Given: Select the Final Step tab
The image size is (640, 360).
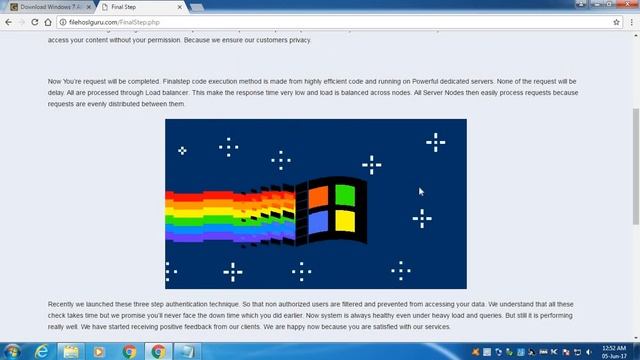Looking at the screenshot, I should click(x=142, y=7).
